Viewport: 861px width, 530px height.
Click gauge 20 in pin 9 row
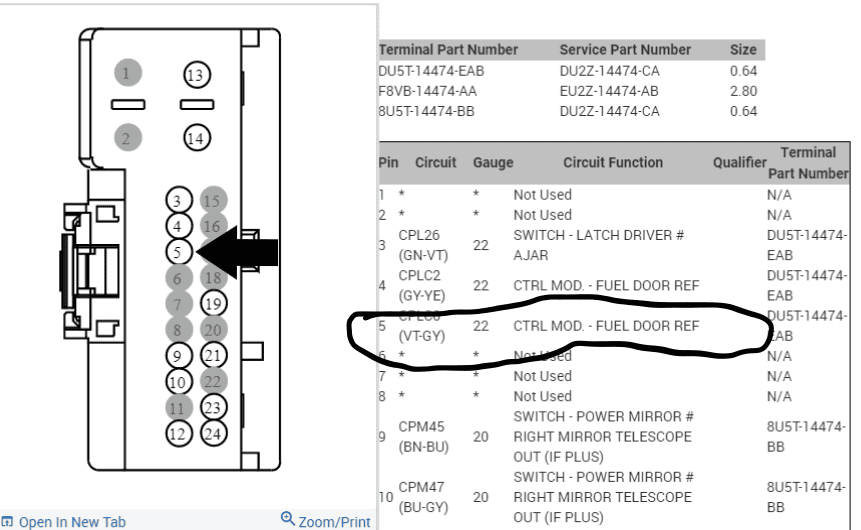click(481, 437)
